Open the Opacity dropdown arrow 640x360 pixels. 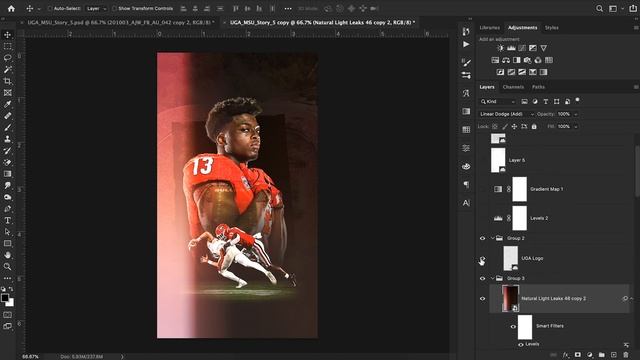(576, 114)
